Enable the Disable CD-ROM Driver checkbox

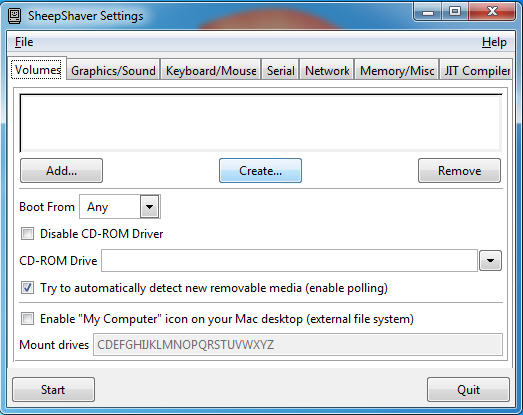click(27, 234)
